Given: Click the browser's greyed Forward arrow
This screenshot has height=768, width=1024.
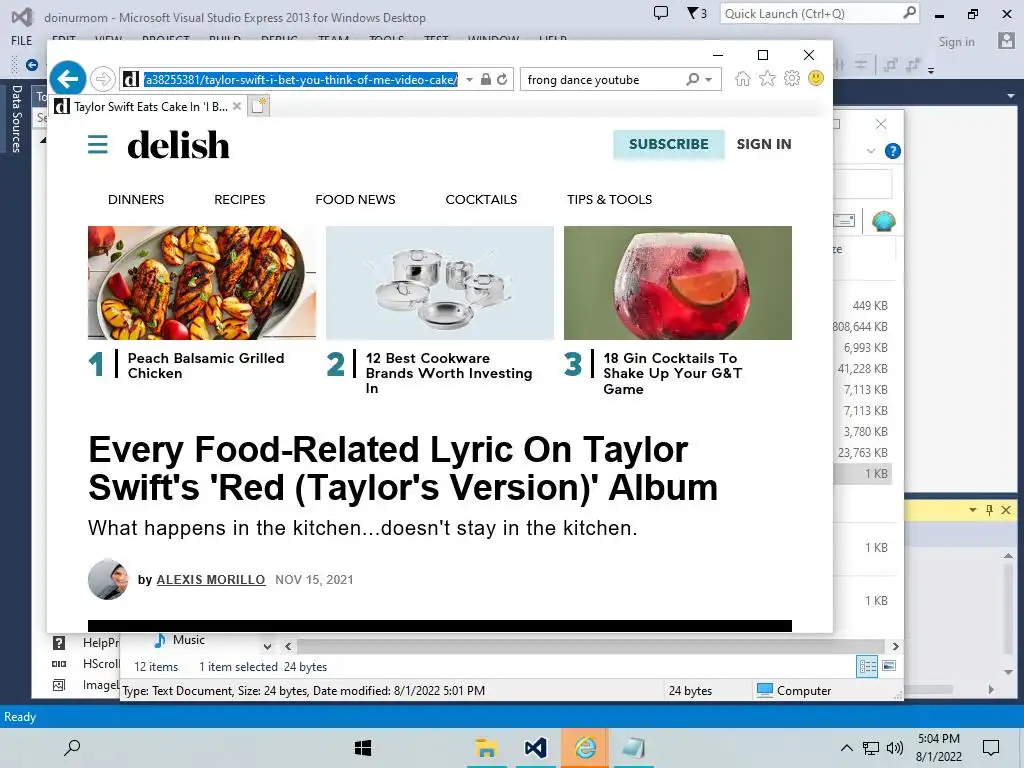Looking at the screenshot, I should 103,80.
